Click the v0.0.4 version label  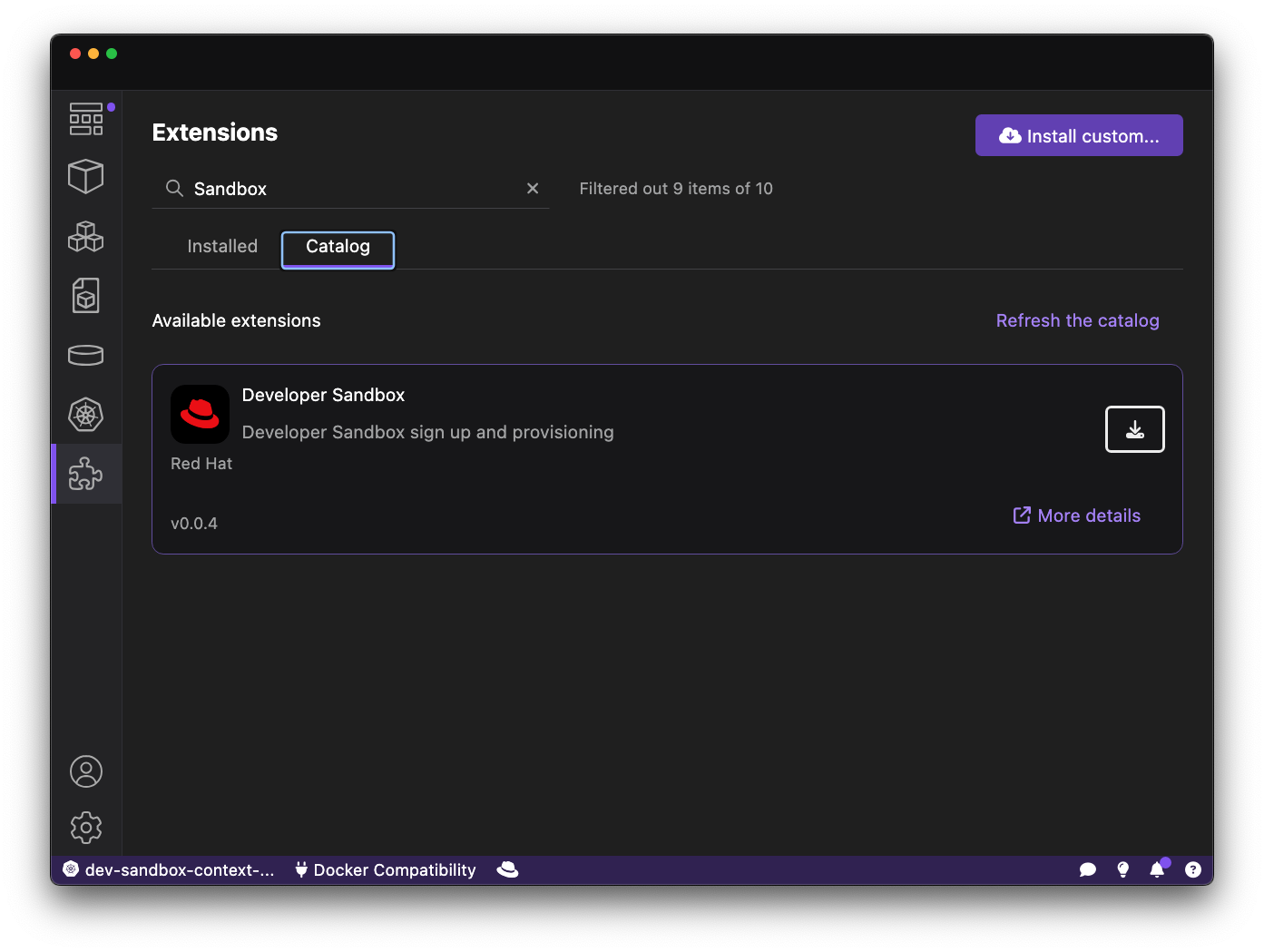point(194,524)
